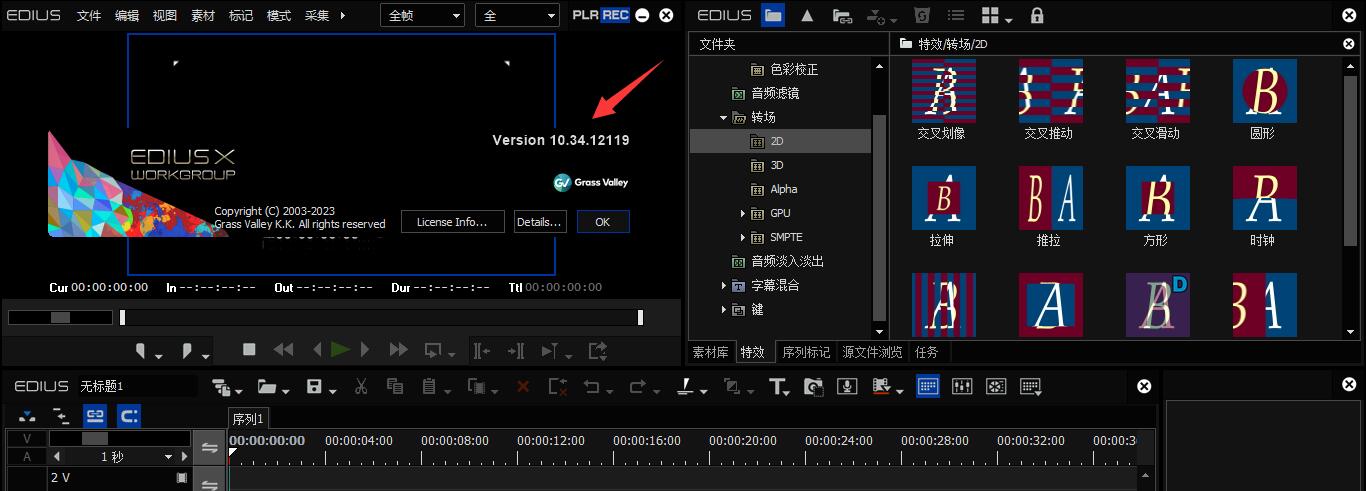Viewport: 1366px width, 491px height.
Task: Toggle the ripple mode icon
Action: point(61,416)
